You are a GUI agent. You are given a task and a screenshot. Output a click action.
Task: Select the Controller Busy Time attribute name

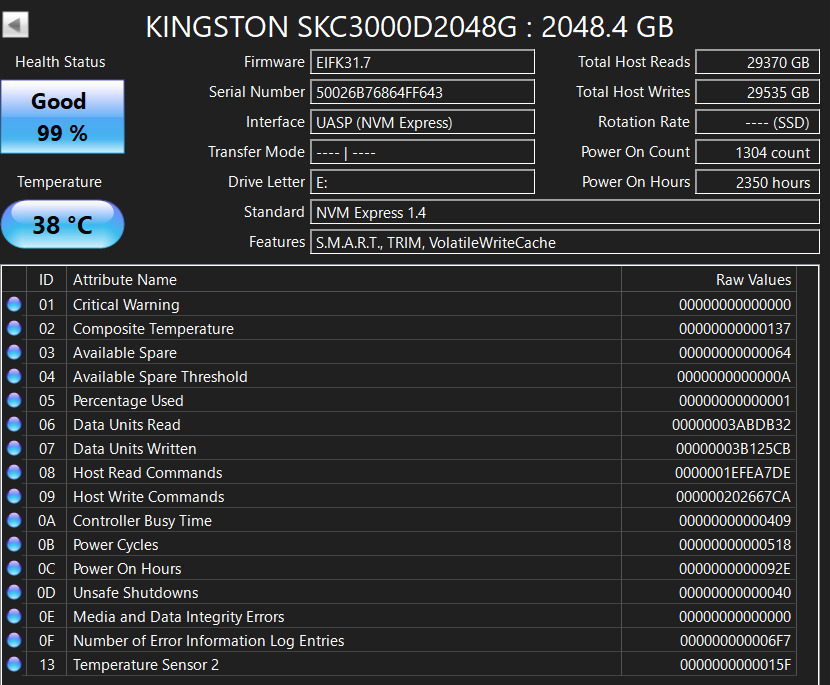tap(142, 521)
